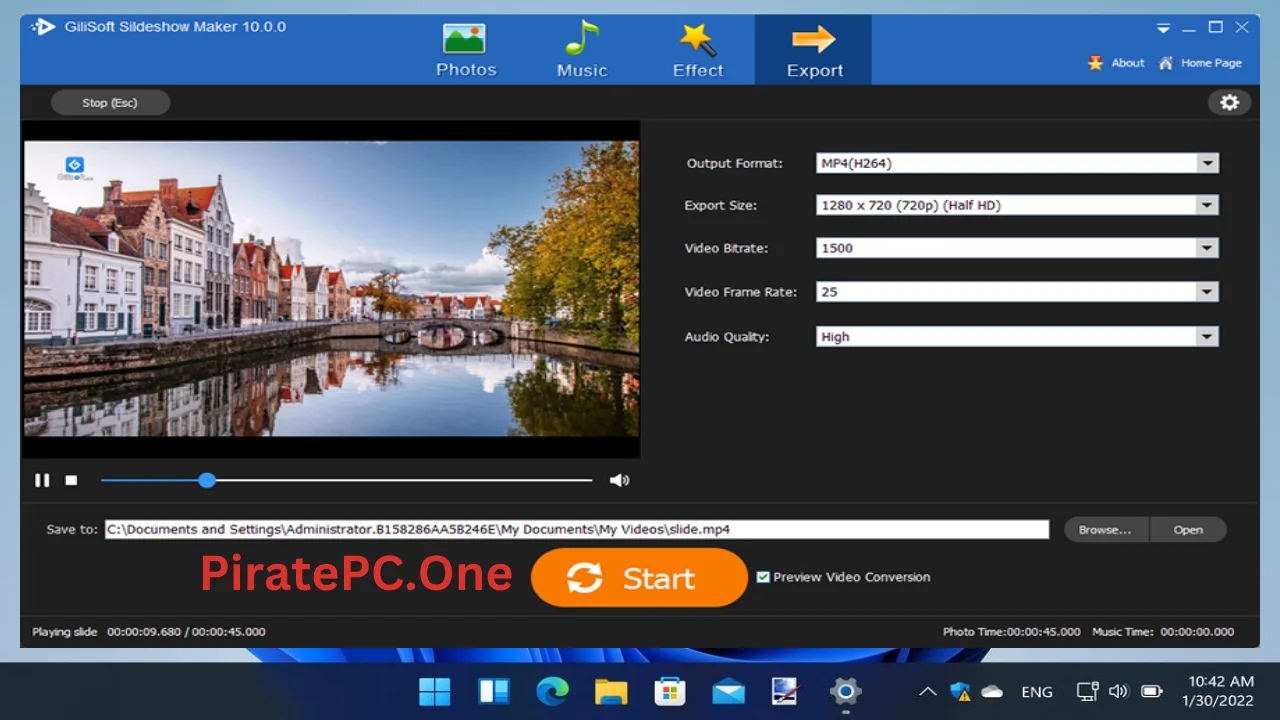Click the network display tray icon
This screenshot has height=720, width=1280.
point(1087,691)
